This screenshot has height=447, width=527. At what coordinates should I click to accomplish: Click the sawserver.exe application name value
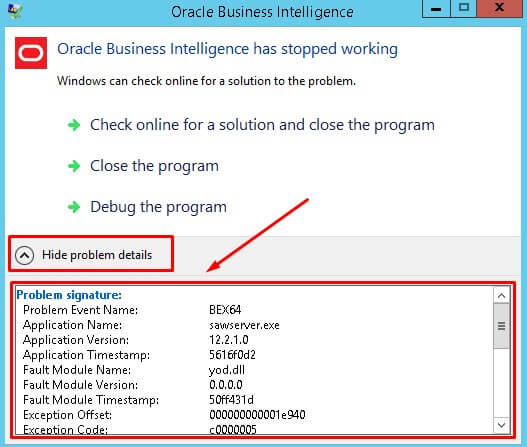(244, 325)
